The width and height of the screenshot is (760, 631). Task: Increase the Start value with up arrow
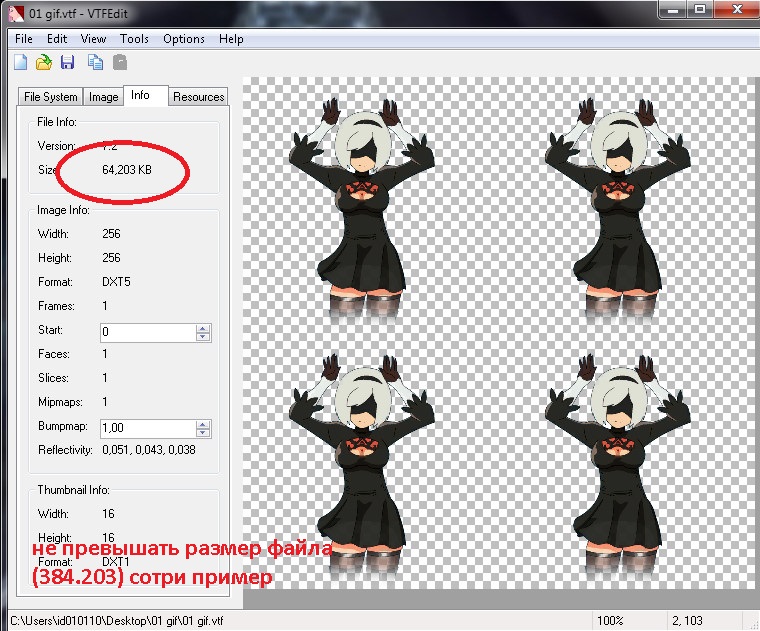click(x=203, y=328)
